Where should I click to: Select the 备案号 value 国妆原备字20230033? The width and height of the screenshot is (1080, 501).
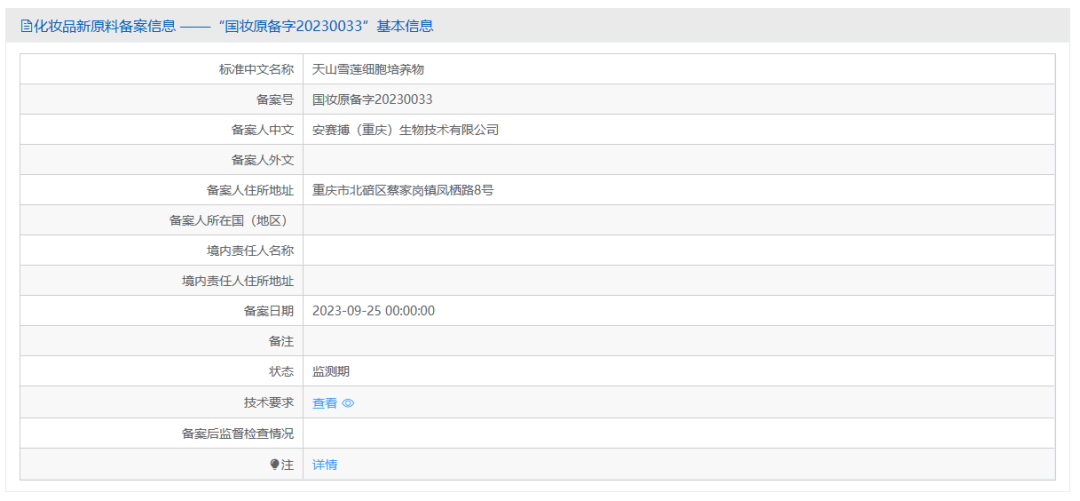(373, 99)
